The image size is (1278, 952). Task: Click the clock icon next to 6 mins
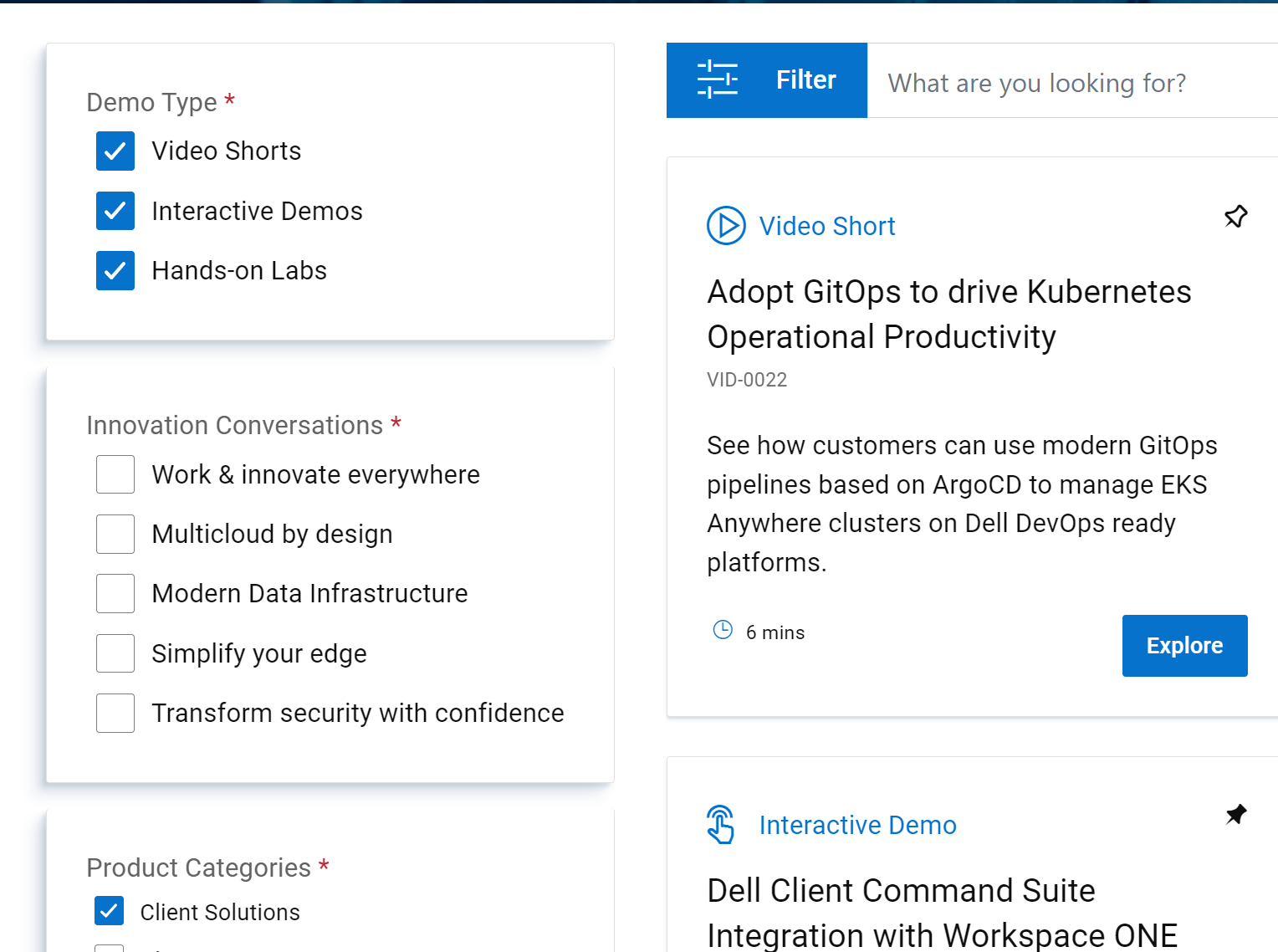pyautogui.click(x=722, y=630)
